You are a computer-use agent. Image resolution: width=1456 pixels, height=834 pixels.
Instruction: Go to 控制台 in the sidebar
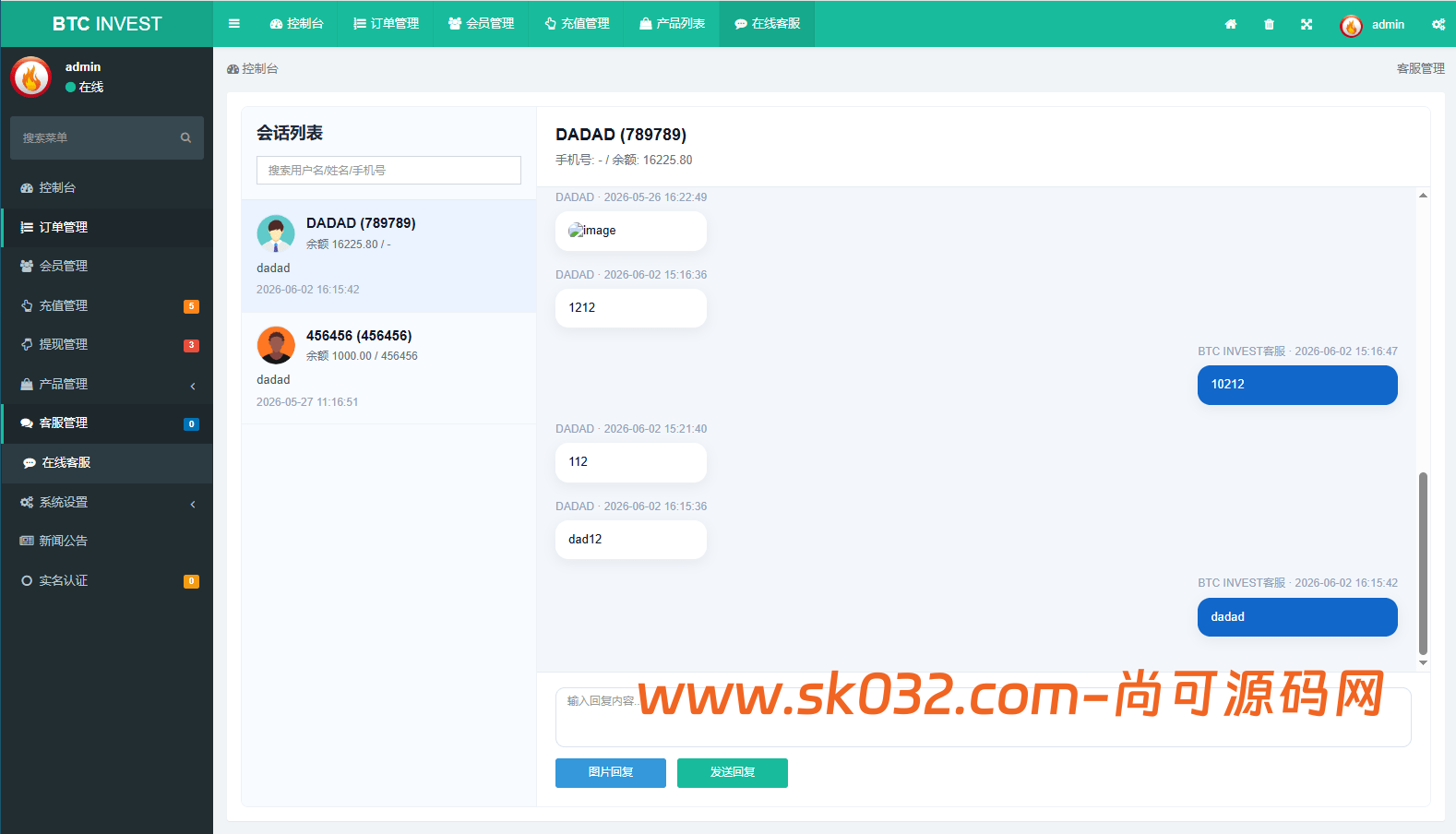(x=106, y=187)
